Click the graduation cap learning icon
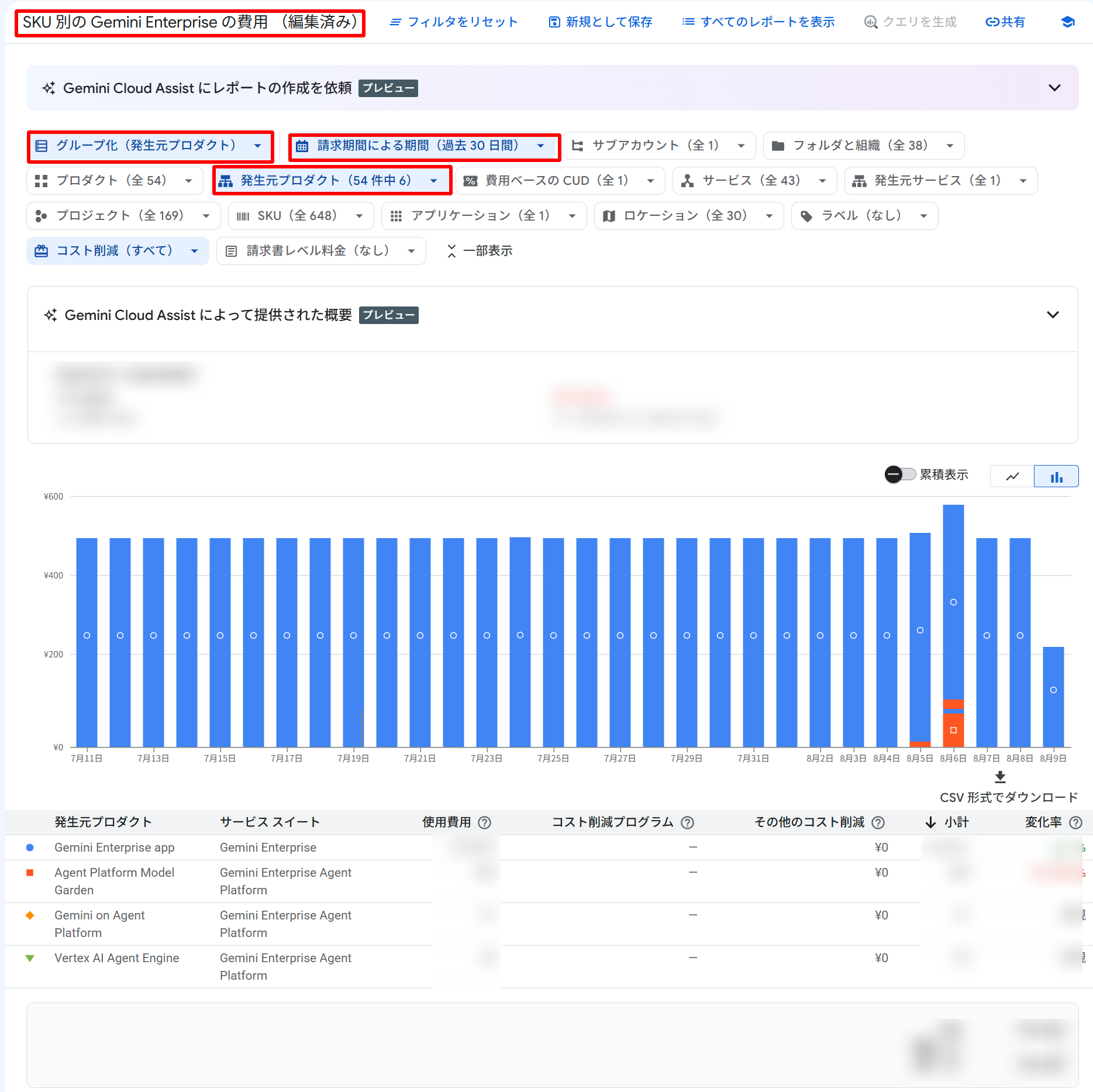Viewport: 1093px width, 1092px height. [x=1067, y=22]
